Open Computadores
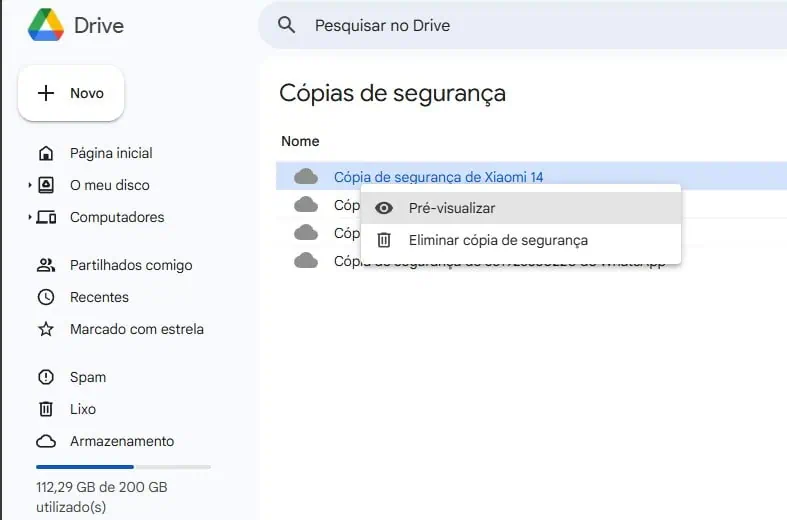The image size is (787, 520). click(117, 217)
